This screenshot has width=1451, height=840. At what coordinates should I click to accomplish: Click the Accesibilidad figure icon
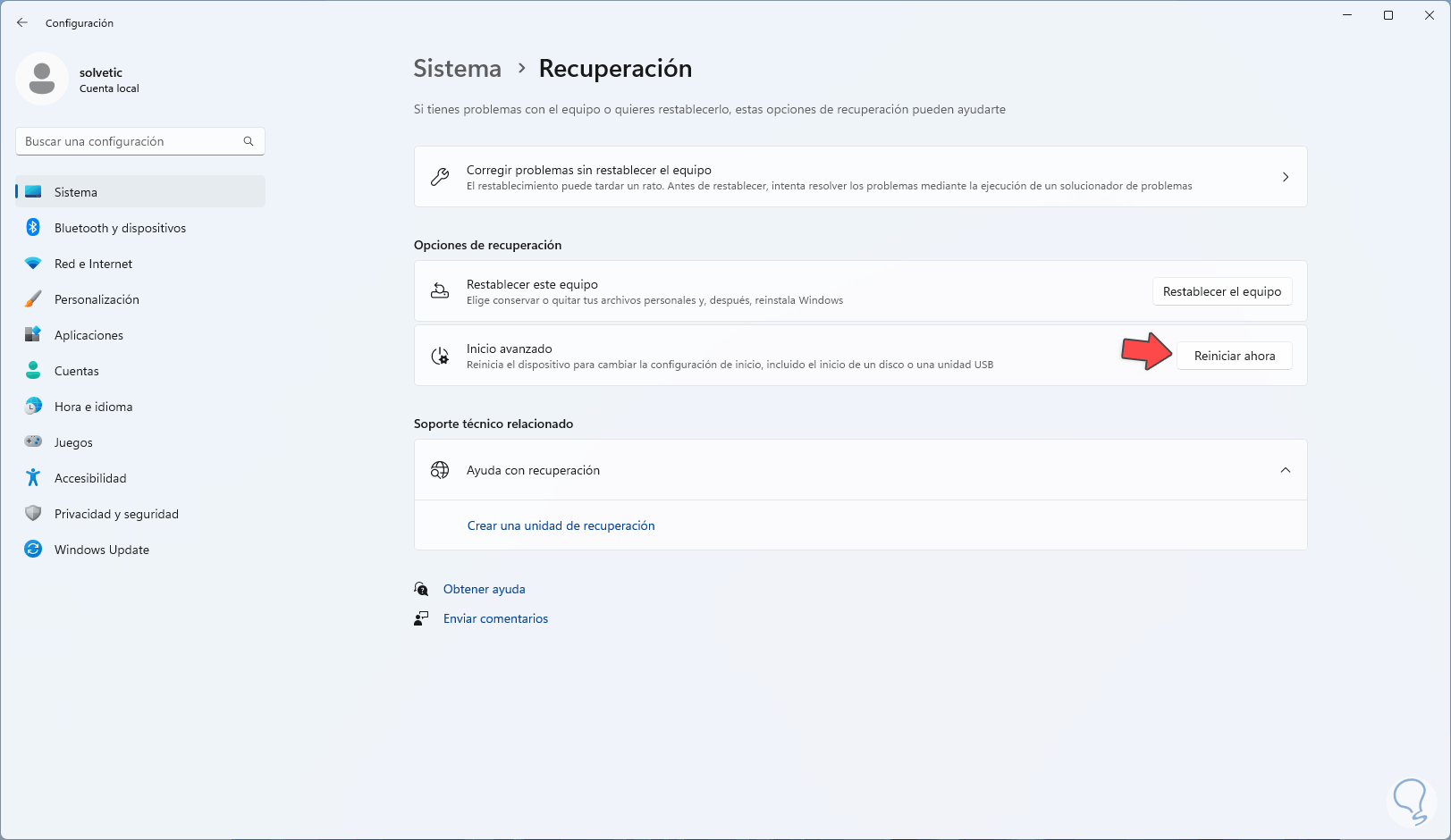(33, 478)
